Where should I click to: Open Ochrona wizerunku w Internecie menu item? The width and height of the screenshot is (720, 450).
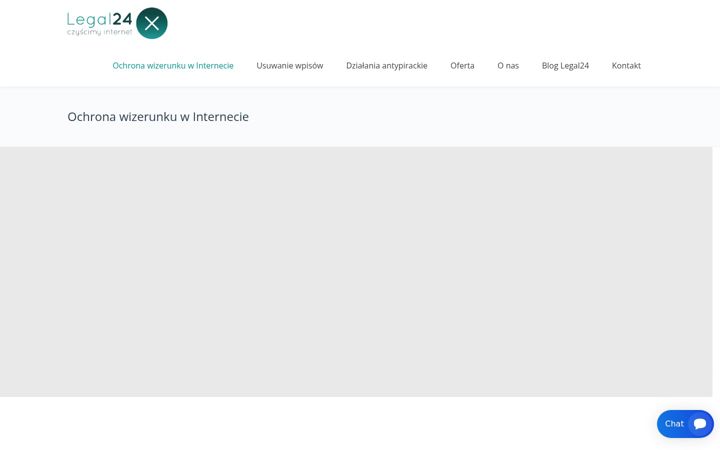click(x=173, y=66)
